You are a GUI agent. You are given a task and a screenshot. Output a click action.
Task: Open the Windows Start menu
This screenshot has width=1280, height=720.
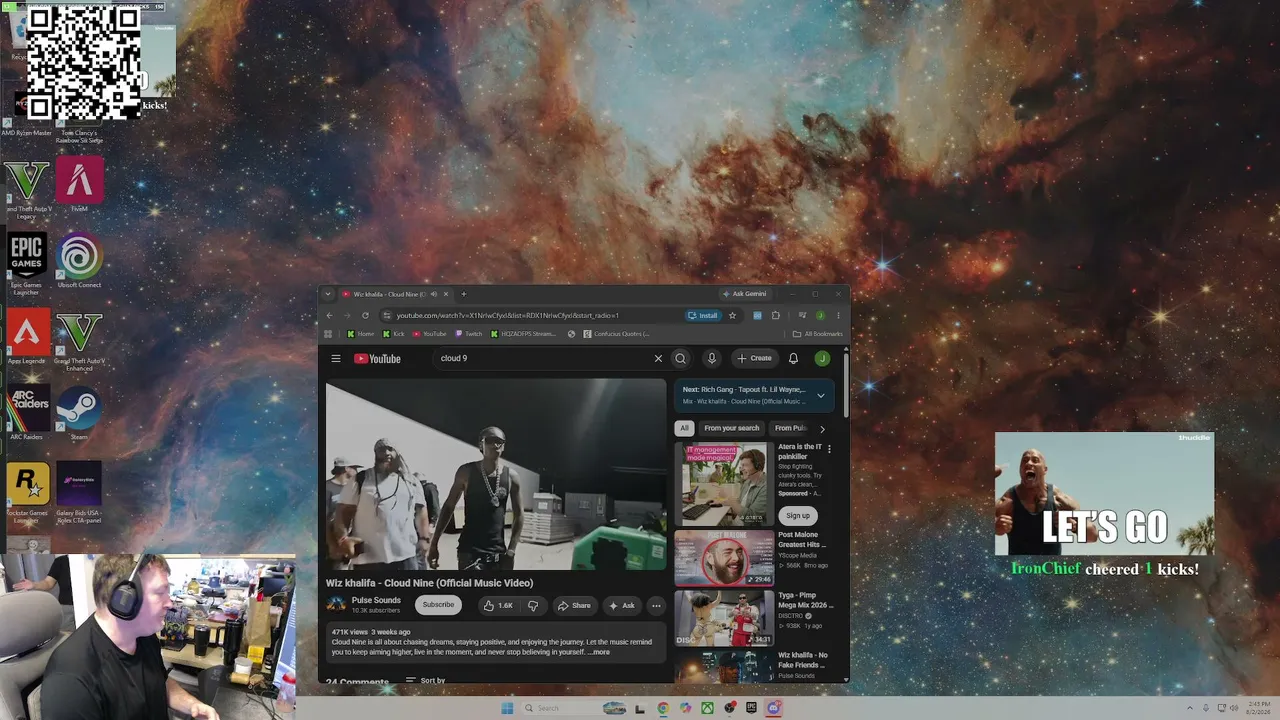(x=507, y=708)
